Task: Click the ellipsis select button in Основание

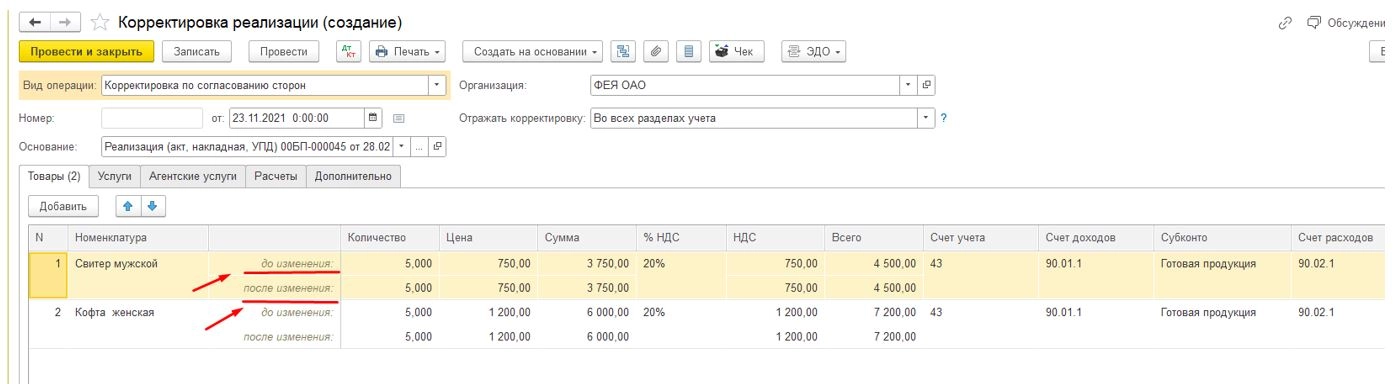Action: [420, 146]
